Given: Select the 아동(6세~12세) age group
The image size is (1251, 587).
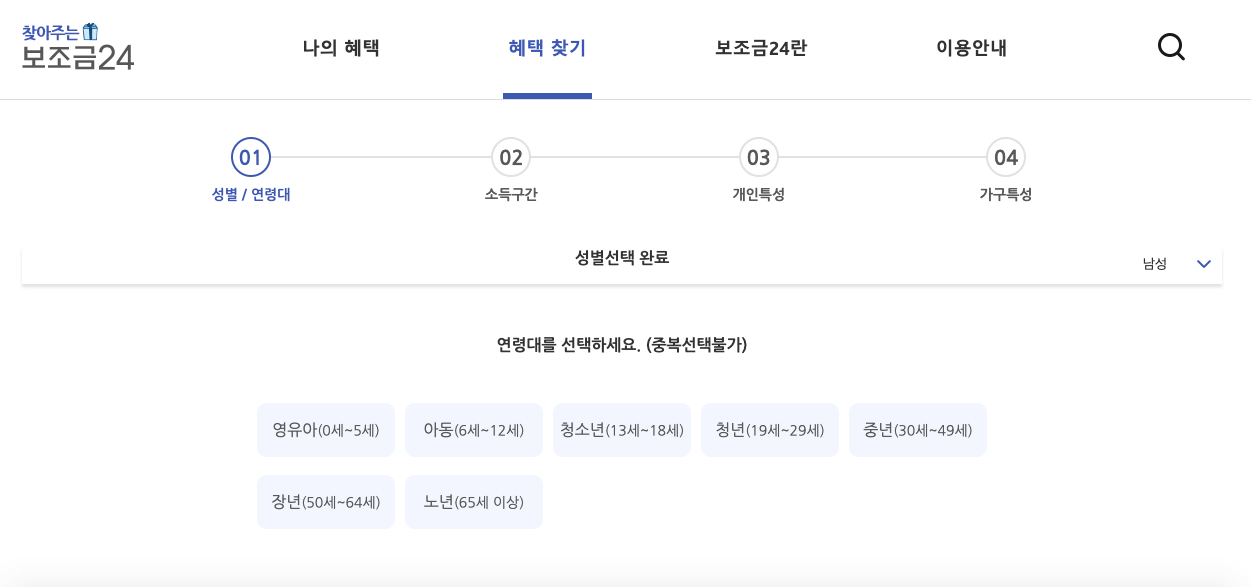Looking at the screenshot, I should point(473,430).
